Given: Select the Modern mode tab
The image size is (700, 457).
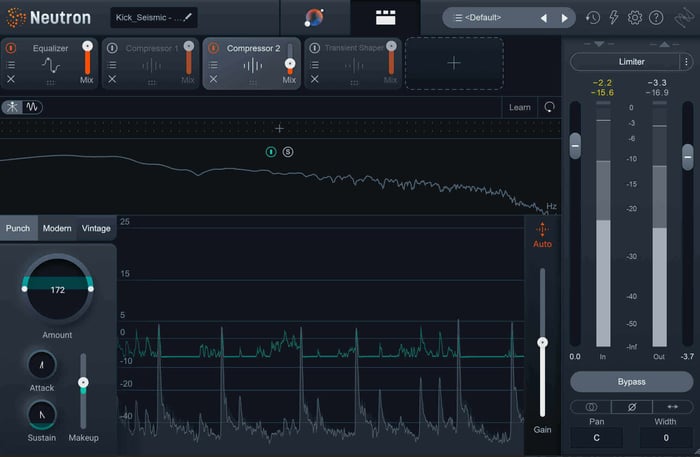Looking at the screenshot, I should [x=57, y=228].
